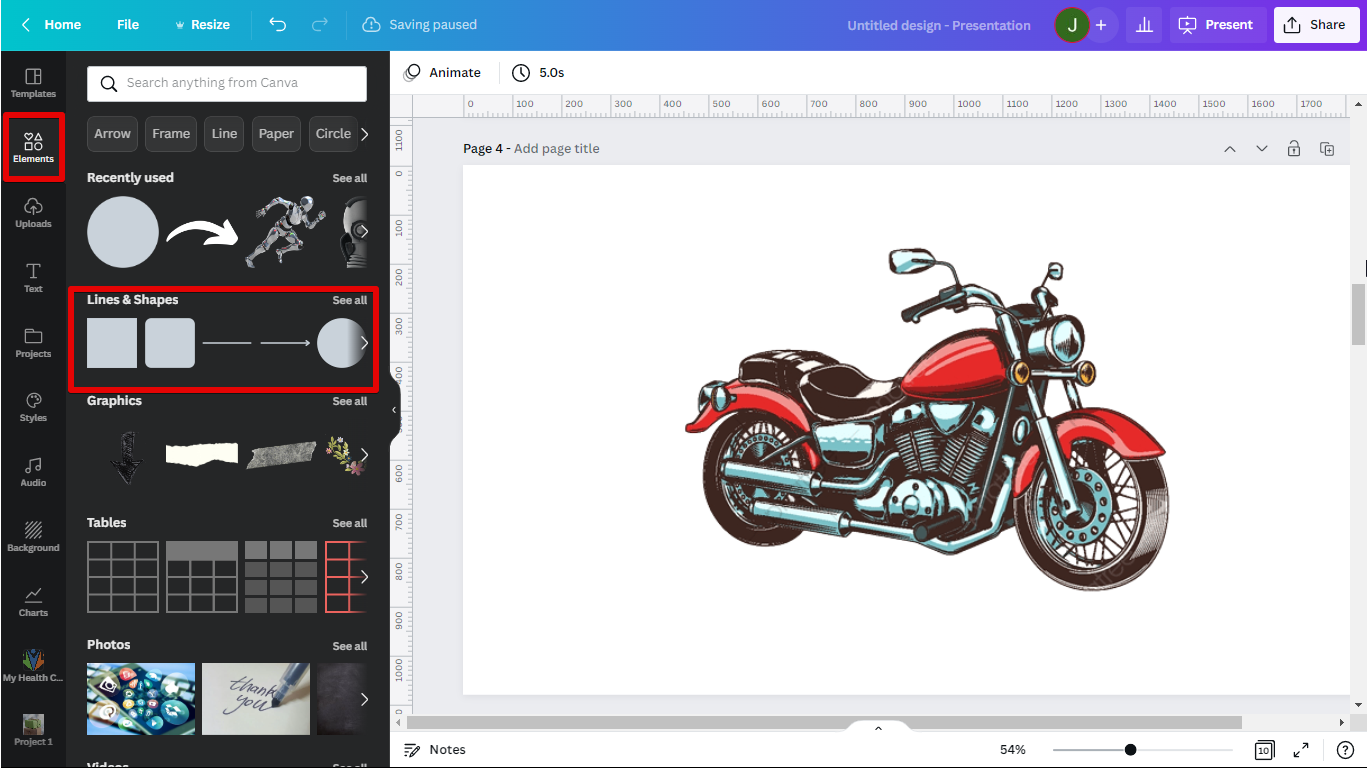Toggle grid view page count button
The height and width of the screenshot is (768, 1367).
(x=1264, y=750)
